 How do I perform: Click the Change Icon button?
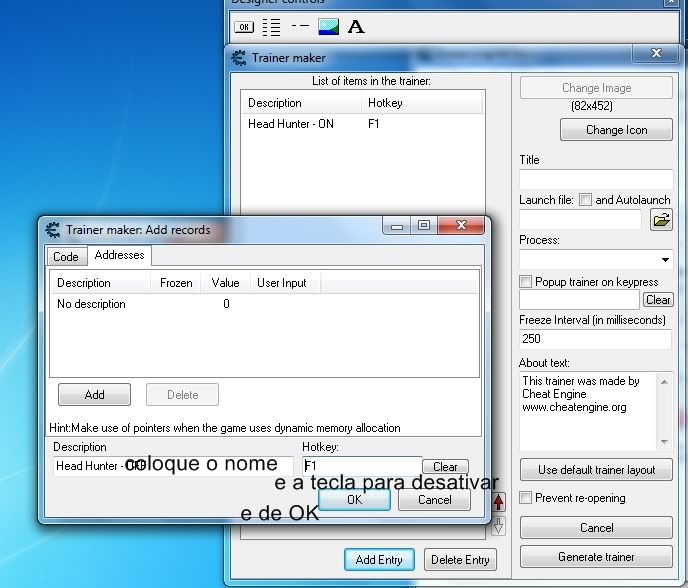click(x=616, y=130)
